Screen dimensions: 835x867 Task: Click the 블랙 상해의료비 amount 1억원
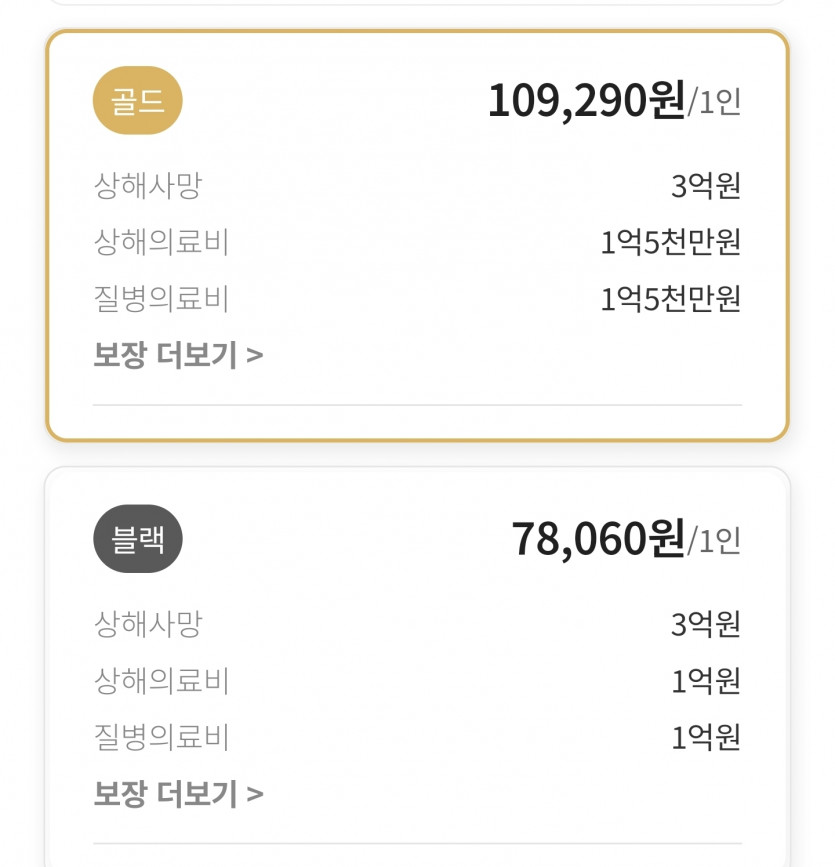[706, 681]
